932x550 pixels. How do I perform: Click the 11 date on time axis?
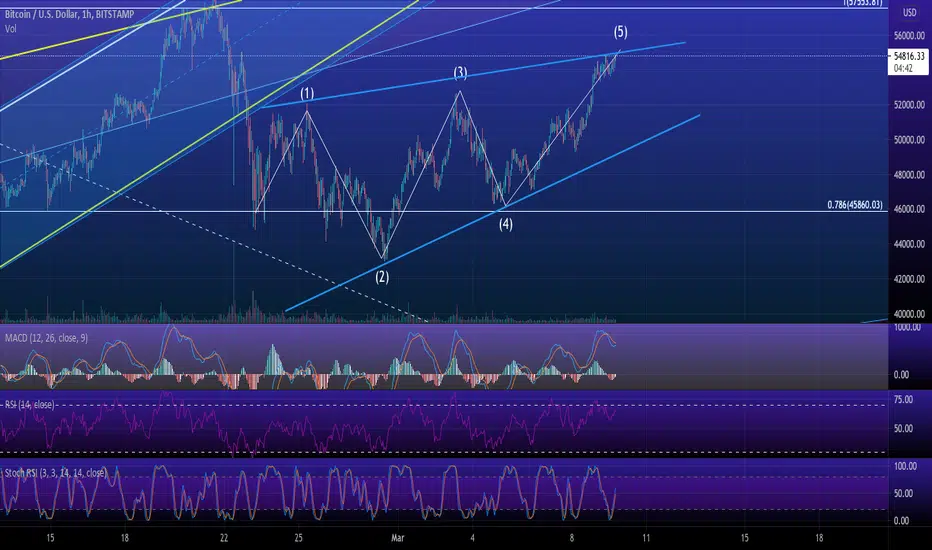(646, 538)
